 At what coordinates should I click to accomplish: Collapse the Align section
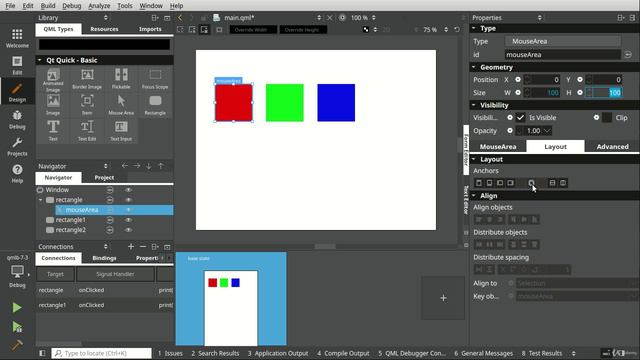474,196
